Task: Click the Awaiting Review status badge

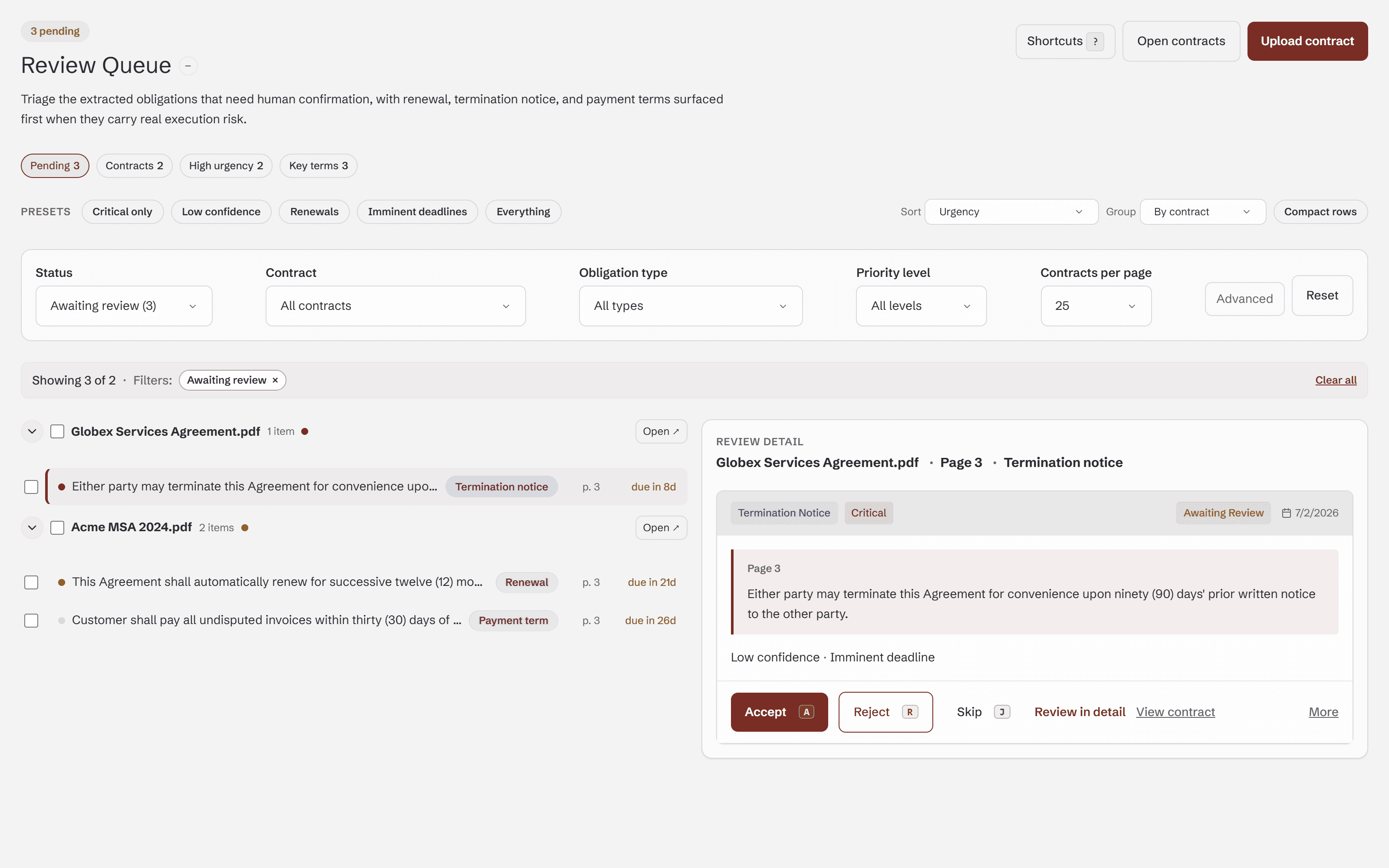Action: (x=1223, y=513)
